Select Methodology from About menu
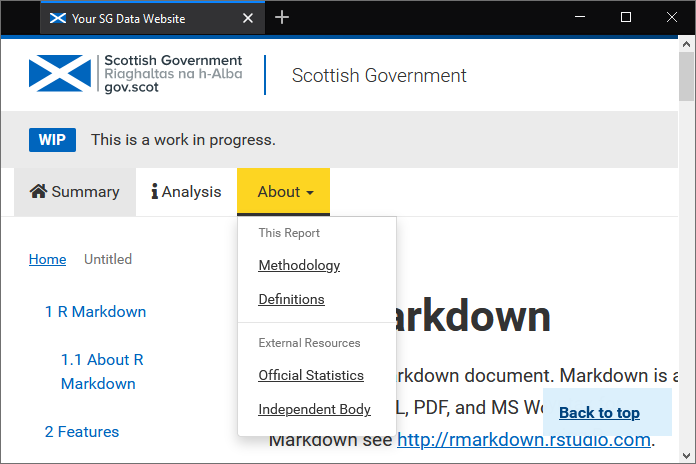The width and height of the screenshot is (696, 464). [x=299, y=265]
